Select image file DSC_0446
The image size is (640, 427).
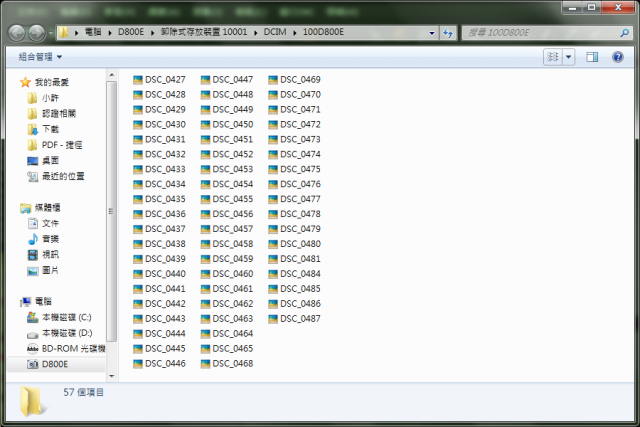coord(160,364)
